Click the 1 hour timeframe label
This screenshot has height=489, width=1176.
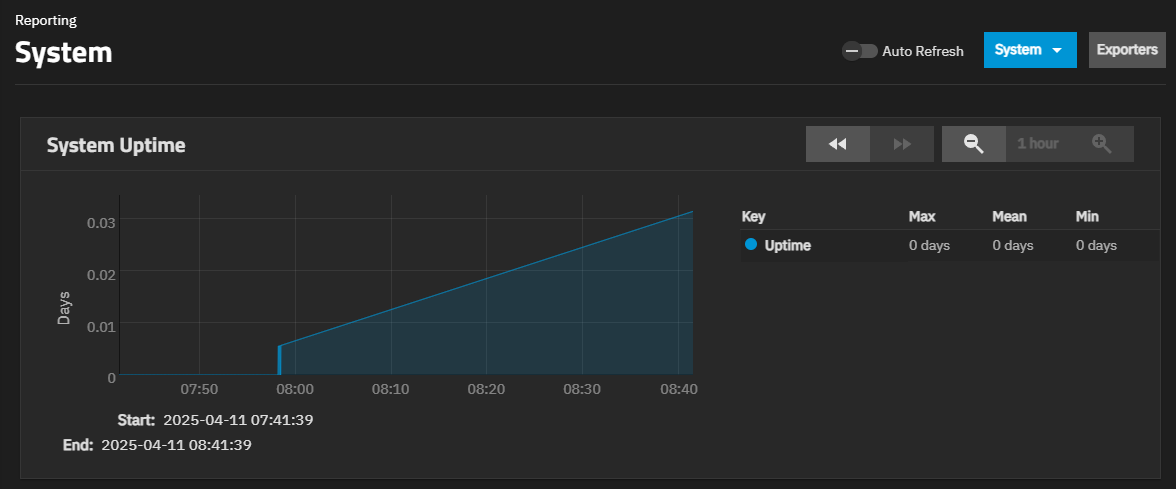1037,144
